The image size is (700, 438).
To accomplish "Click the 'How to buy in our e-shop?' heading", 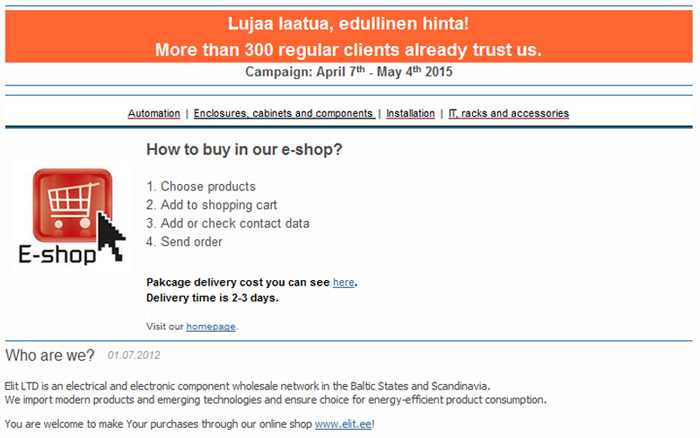I will 244,149.
